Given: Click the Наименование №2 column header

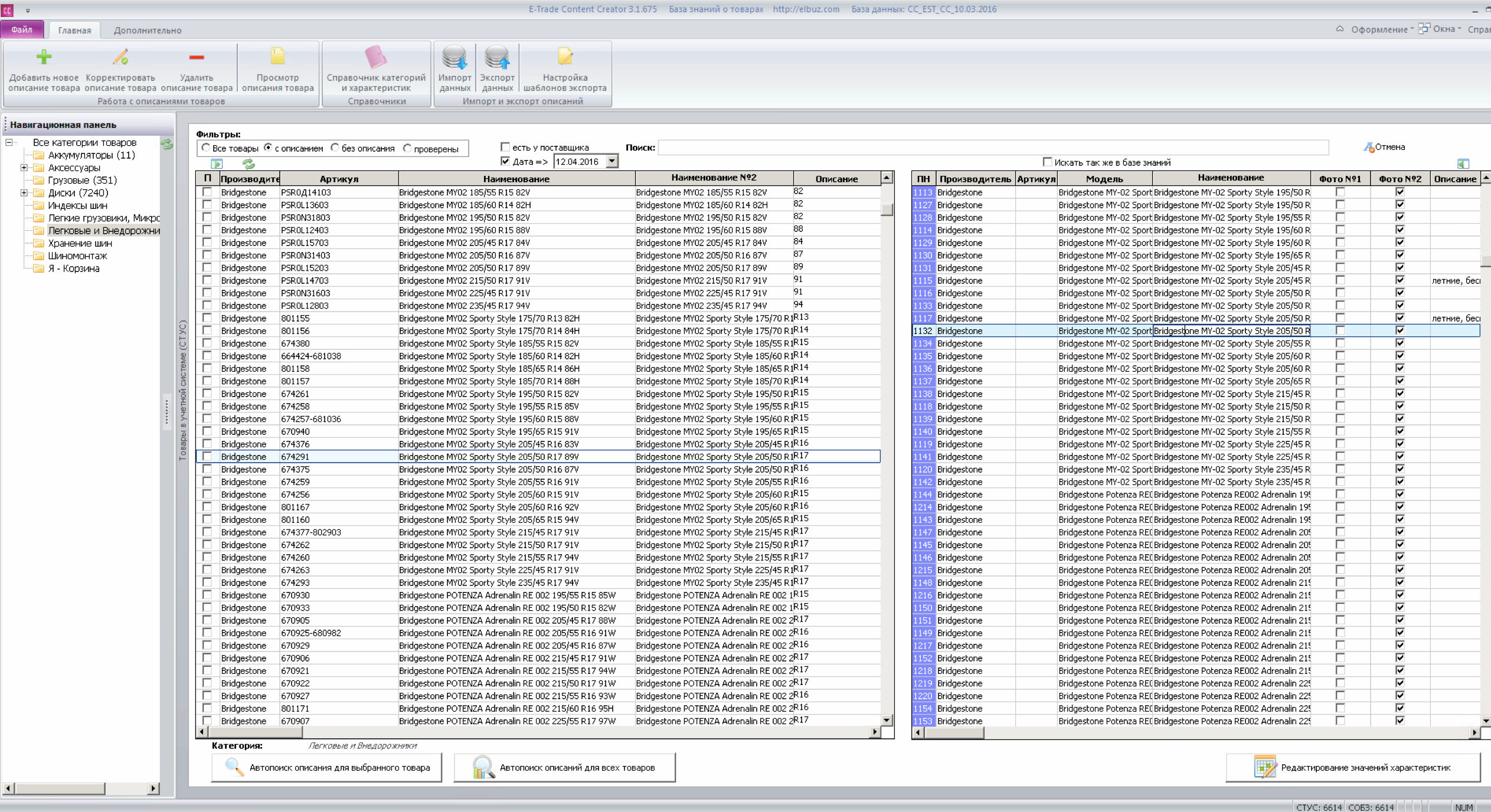Looking at the screenshot, I should (714, 178).
